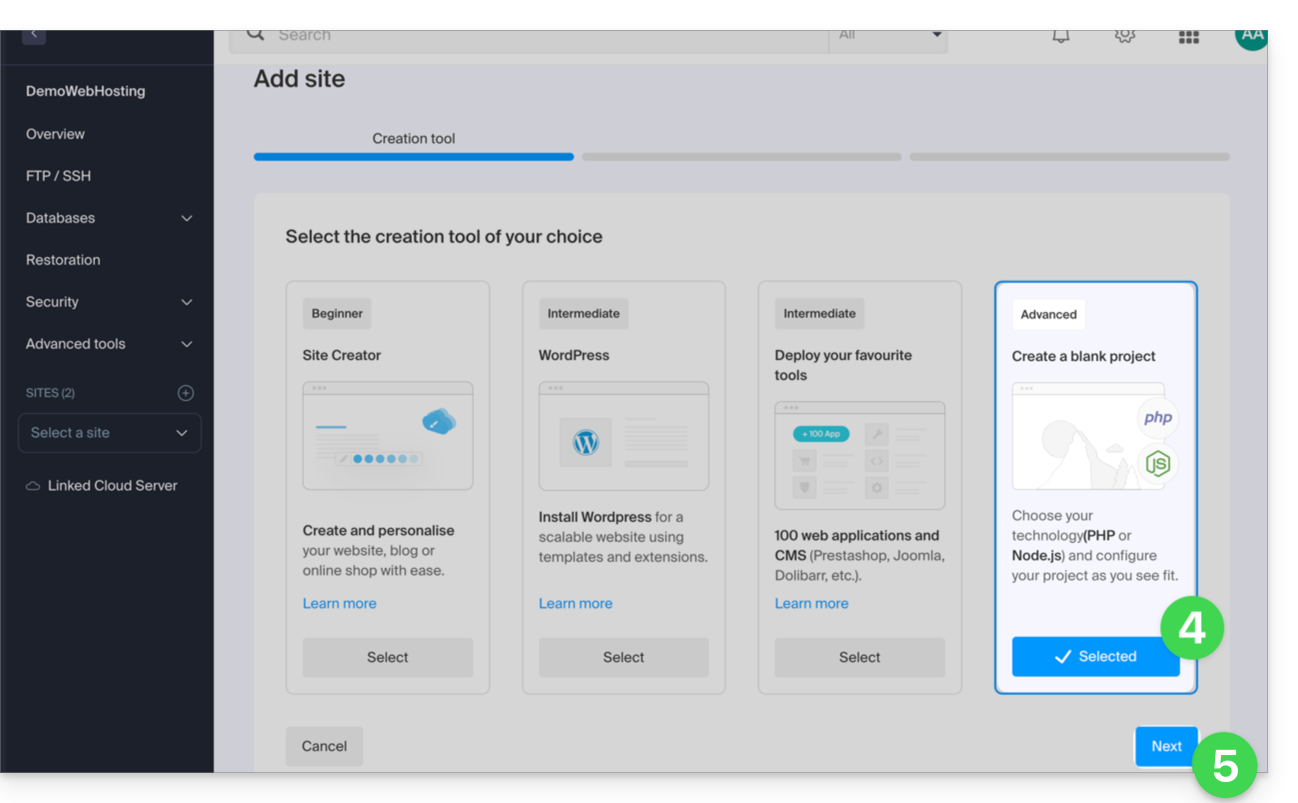Click the sidebar collapse arrow icon
This screenshot has height=803, width=1298.
(33, 35)
